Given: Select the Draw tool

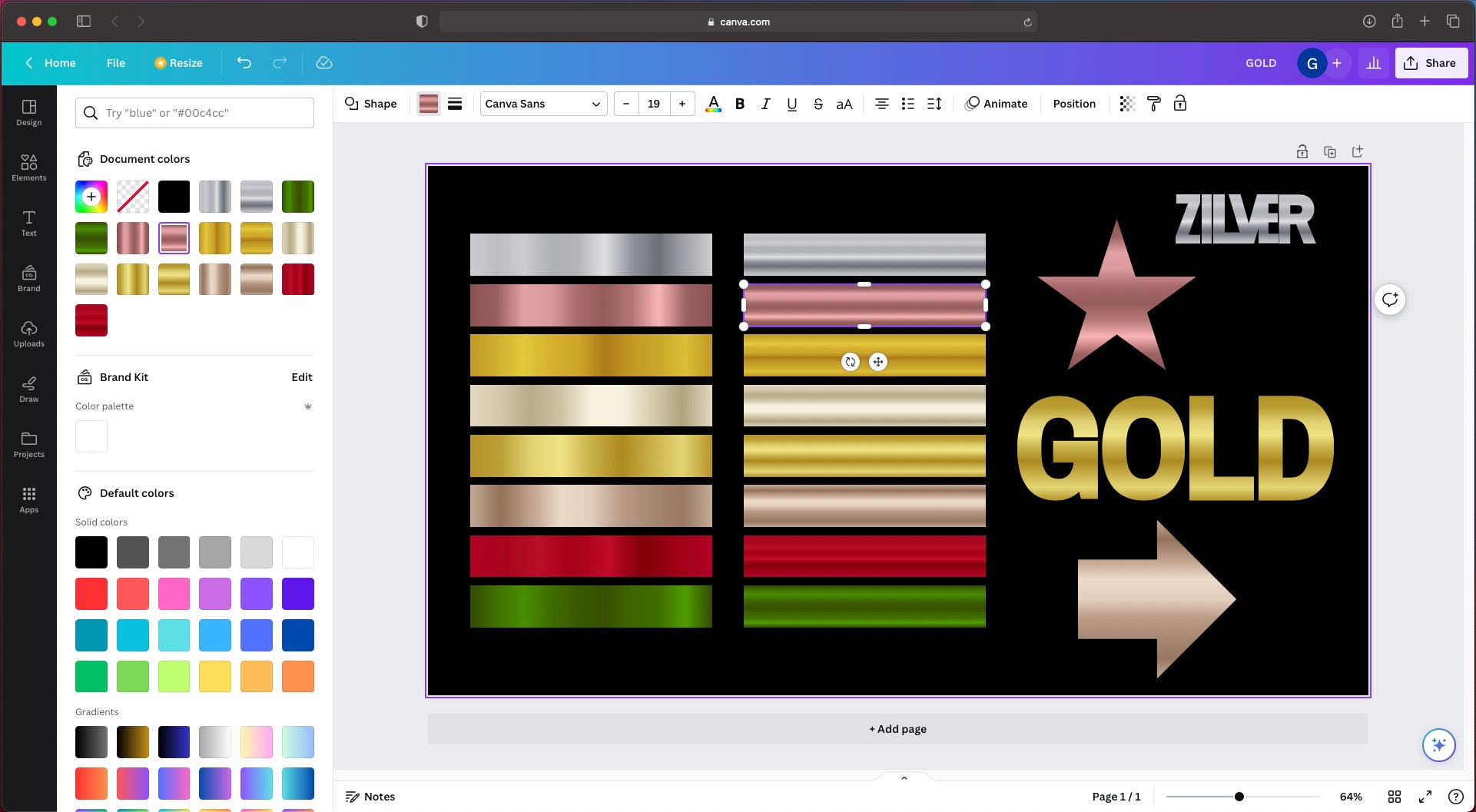Looking at the screenshot, I should point(28,389).
